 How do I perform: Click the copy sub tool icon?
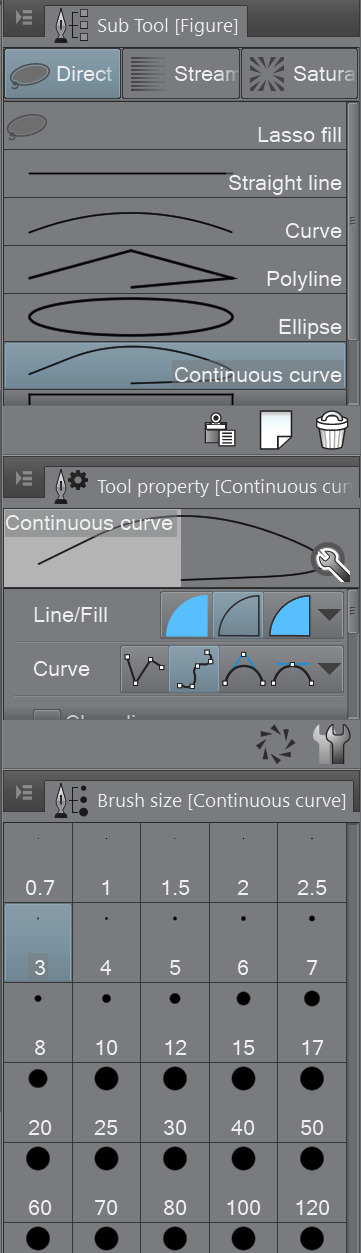(x=220, y=430)
